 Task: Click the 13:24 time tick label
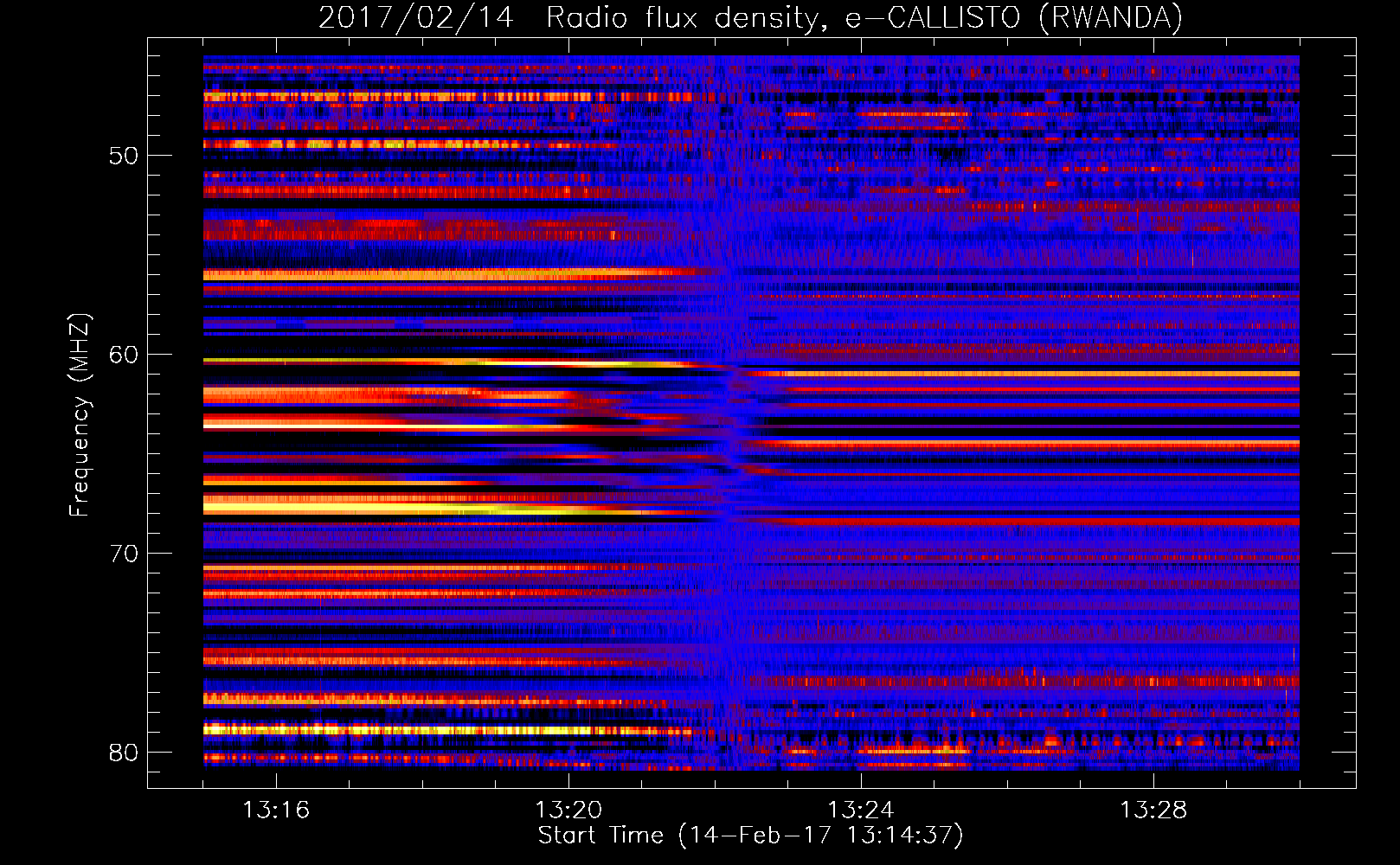(x=861, y=811)
